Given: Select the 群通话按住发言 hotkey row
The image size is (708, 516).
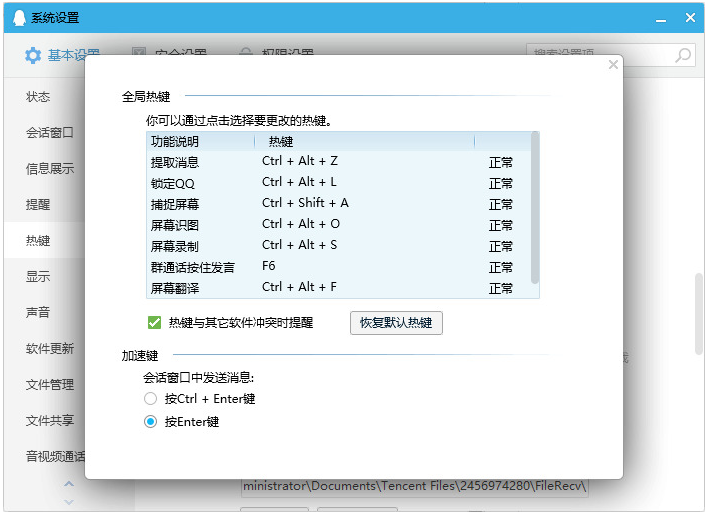Looking at the screenshot, I should tap(339, 267).
